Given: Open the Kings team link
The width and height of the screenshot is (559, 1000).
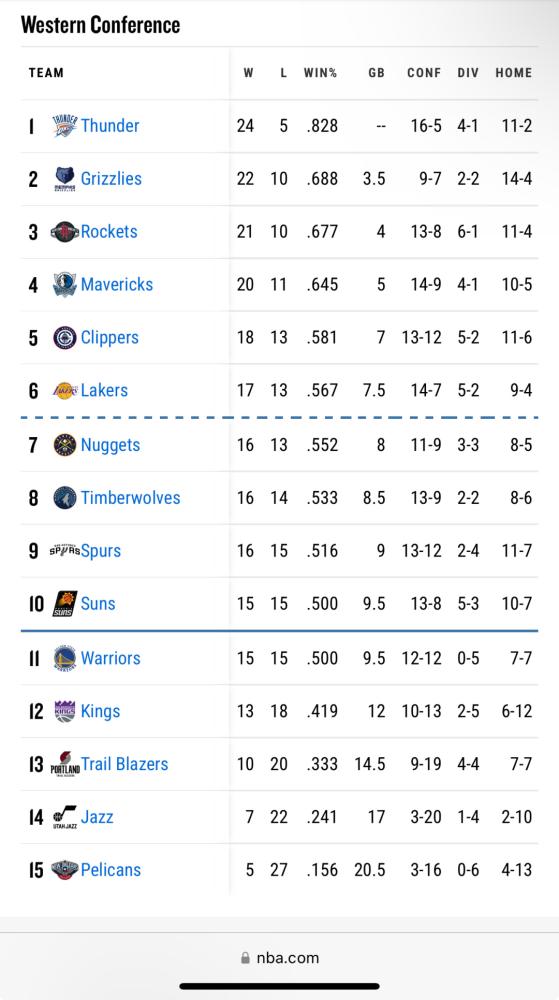Looking at the screenshot, I should [x=100, y=711].
